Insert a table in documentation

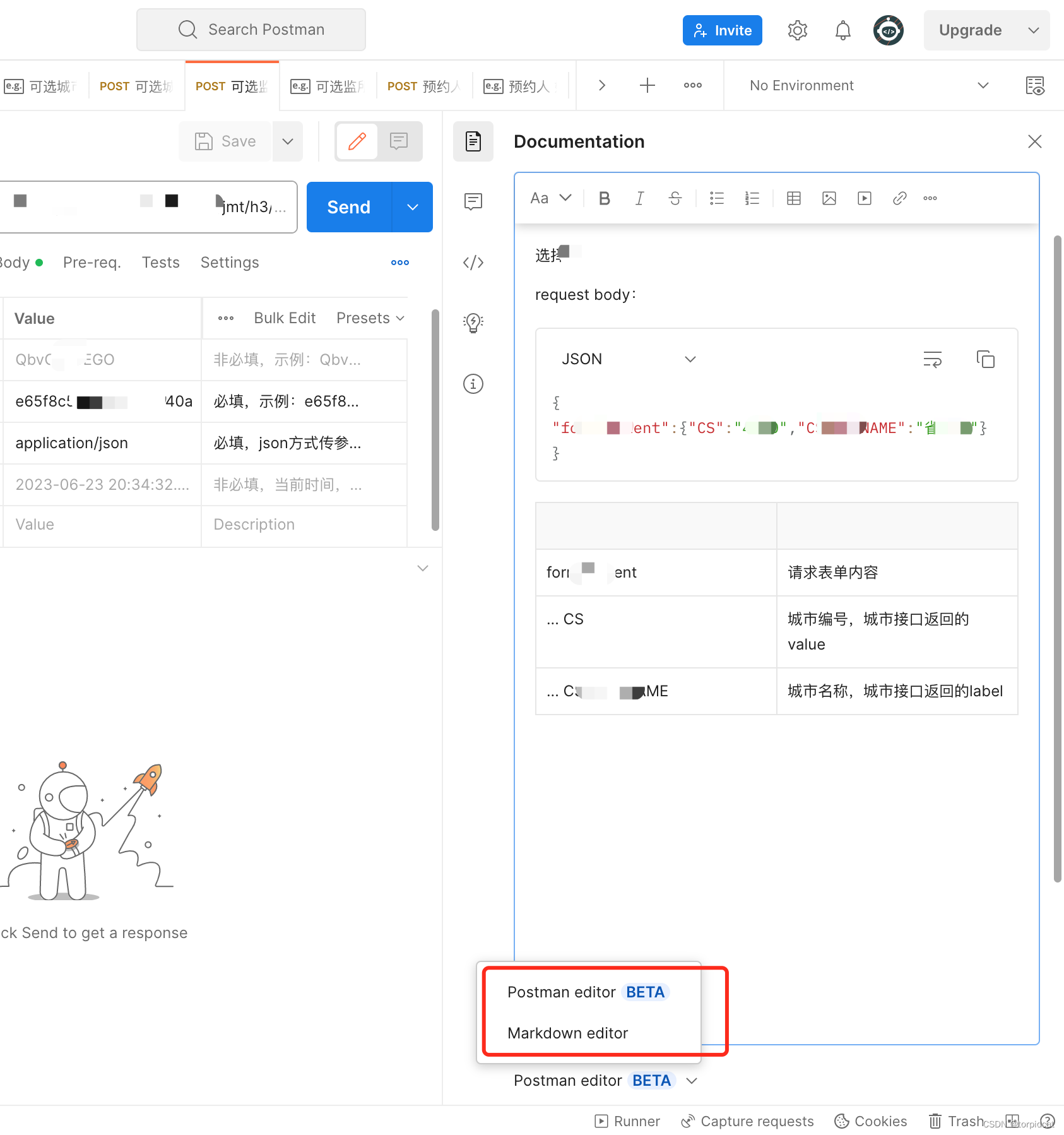pyautogui.click(x=794, y=198)
